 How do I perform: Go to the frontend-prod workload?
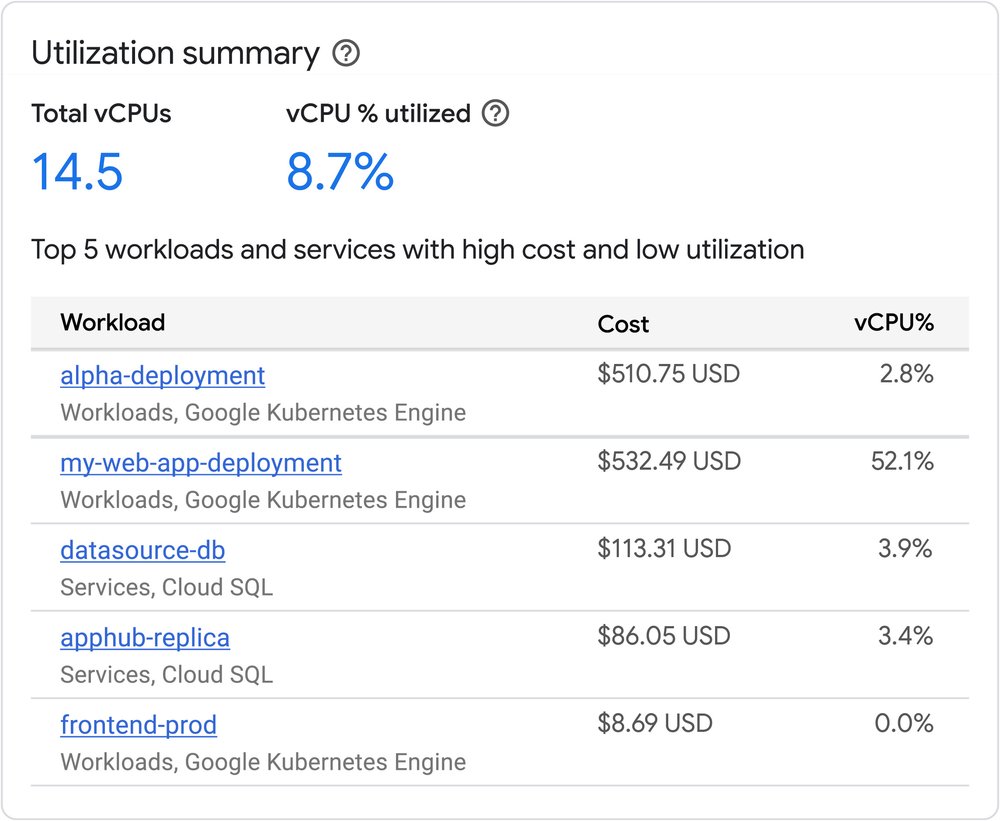pos(138,724)
